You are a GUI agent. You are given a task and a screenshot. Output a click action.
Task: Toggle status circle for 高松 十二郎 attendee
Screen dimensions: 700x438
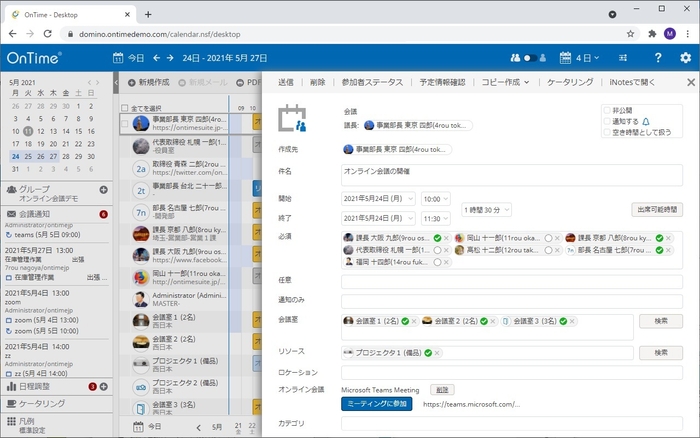[548, 250]
